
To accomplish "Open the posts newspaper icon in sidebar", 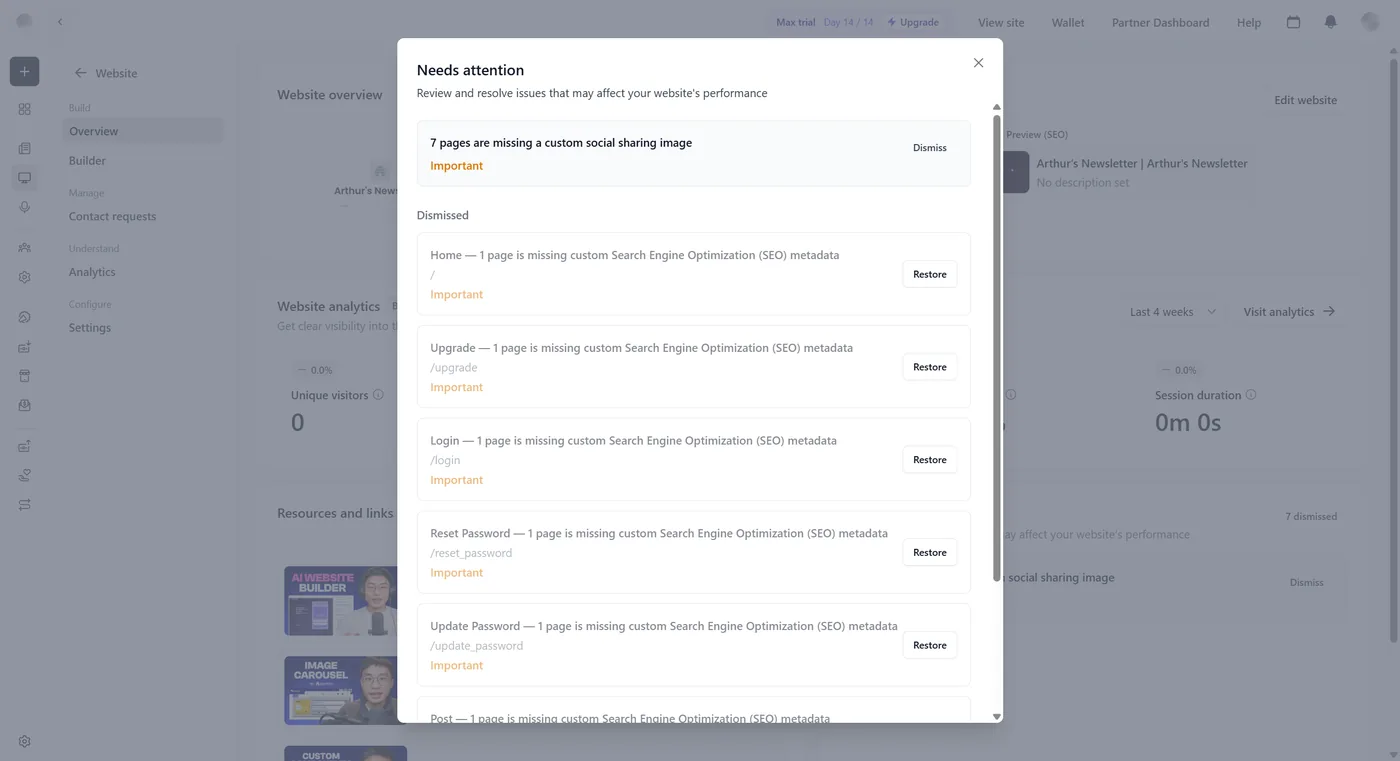I will coord(25,148).
